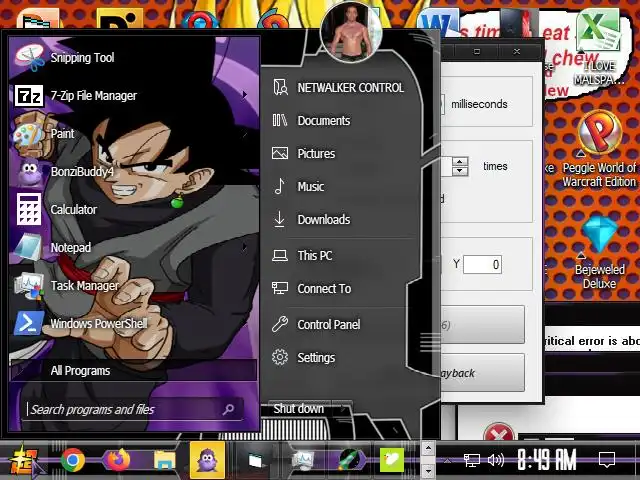Click the Y coordinate input field
640x480 pixels.
point(482,264)
